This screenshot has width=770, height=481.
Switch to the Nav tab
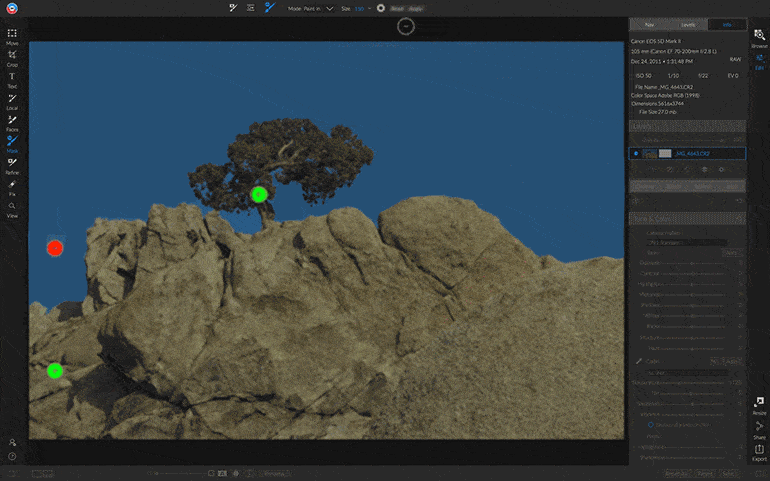[649, 25]
